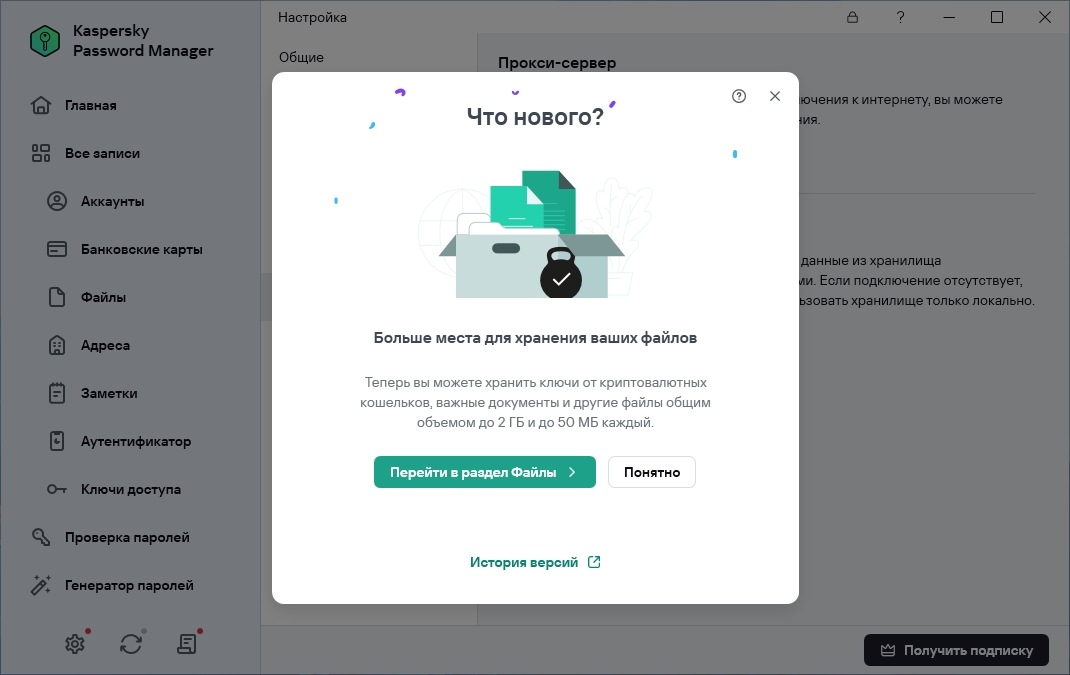
Task: Open help question mark in title bar
Action: point(901,18)
